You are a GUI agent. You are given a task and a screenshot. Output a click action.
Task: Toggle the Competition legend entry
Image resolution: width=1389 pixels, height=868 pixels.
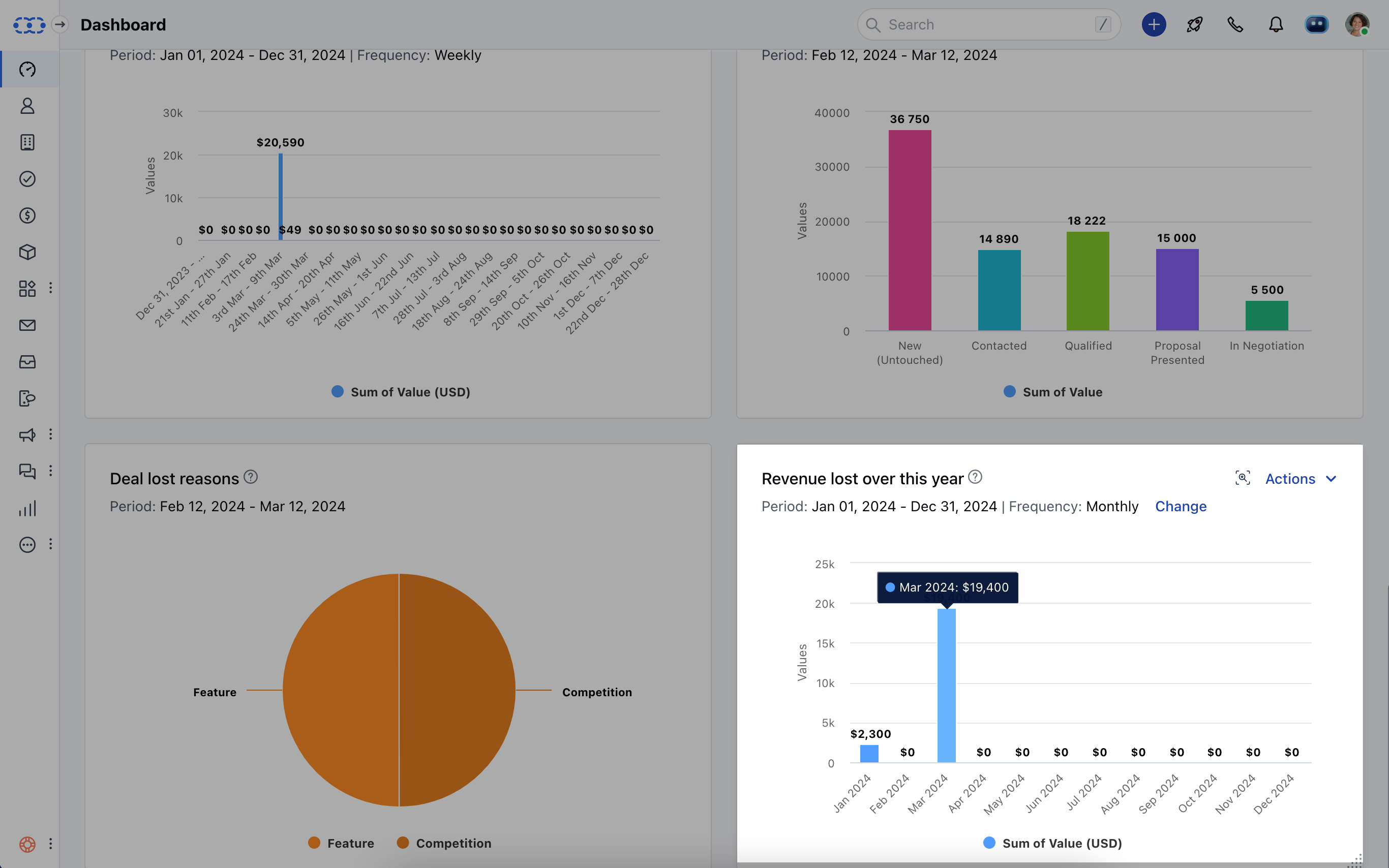tap(444, 843)
